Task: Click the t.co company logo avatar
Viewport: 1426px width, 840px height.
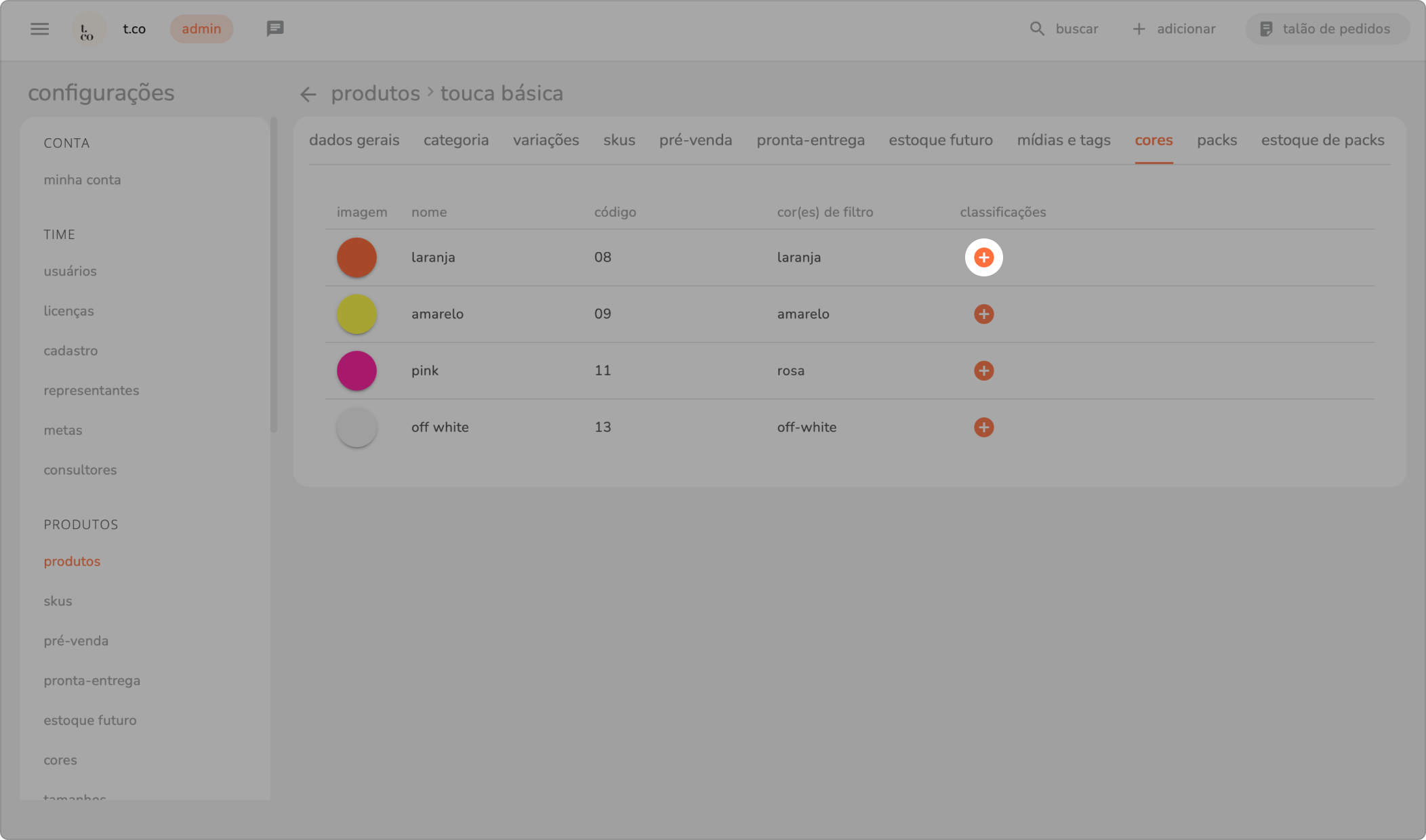Action: click(87, 30)
